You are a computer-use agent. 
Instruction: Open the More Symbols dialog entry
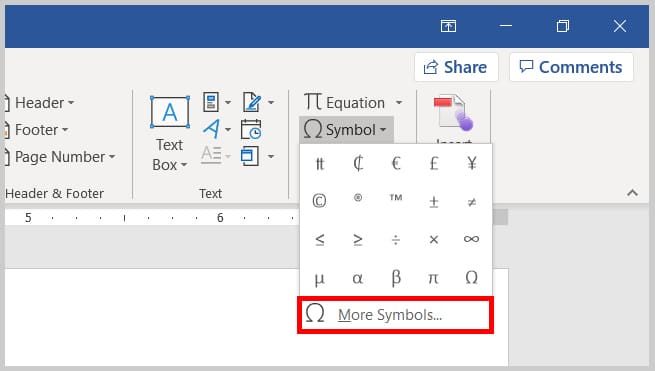click(x=395, y=315)
